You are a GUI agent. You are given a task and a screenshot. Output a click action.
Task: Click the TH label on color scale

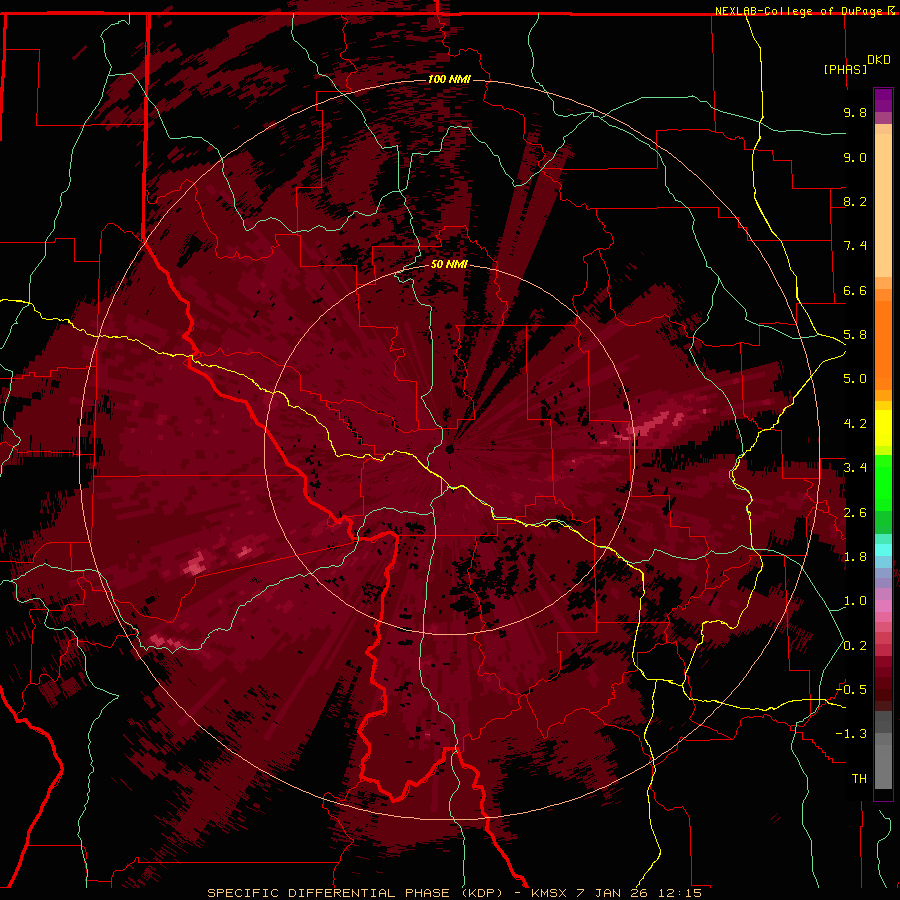click(x=859, y=779)
